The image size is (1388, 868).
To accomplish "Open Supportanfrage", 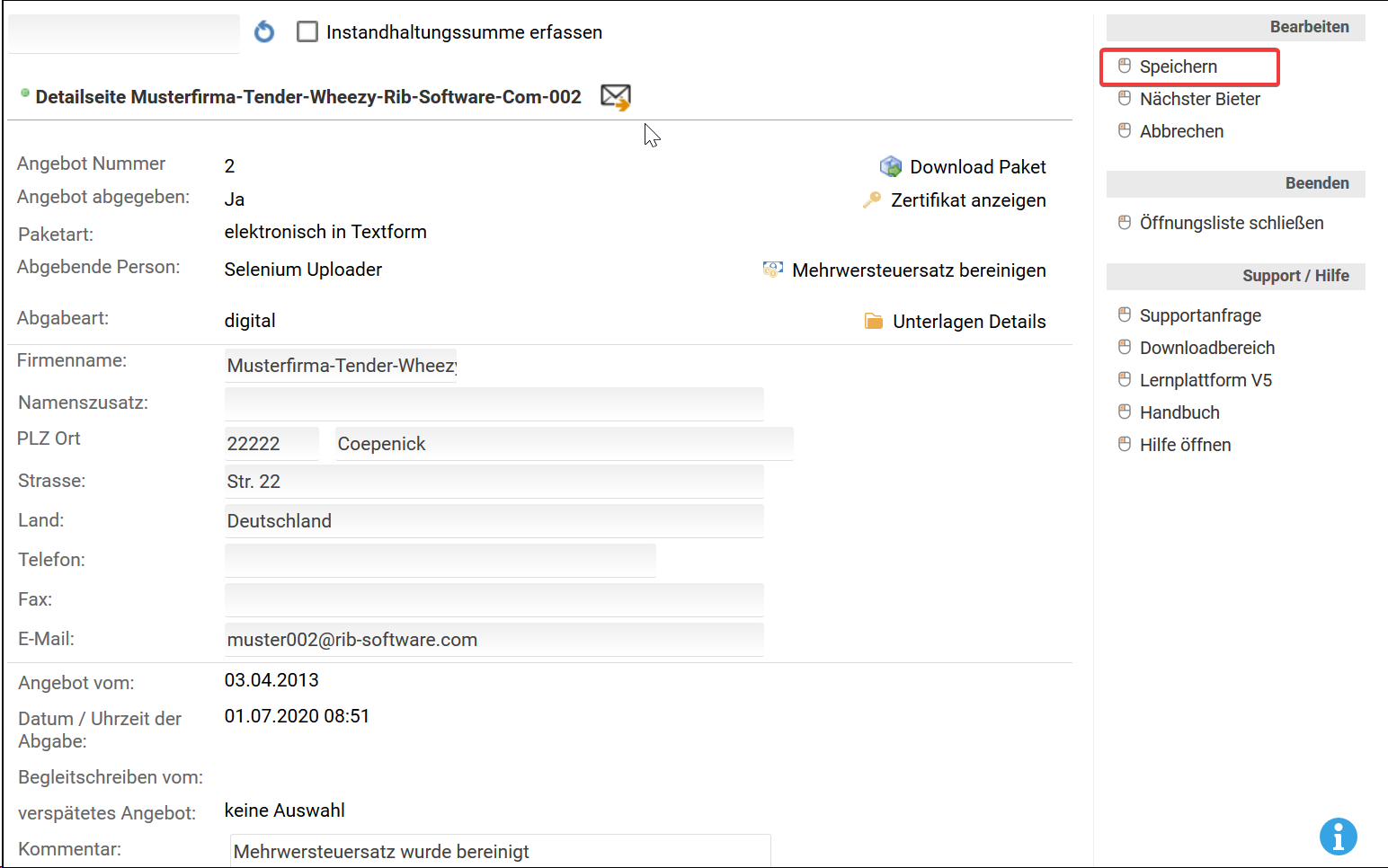I will (x=1200, y=315).
